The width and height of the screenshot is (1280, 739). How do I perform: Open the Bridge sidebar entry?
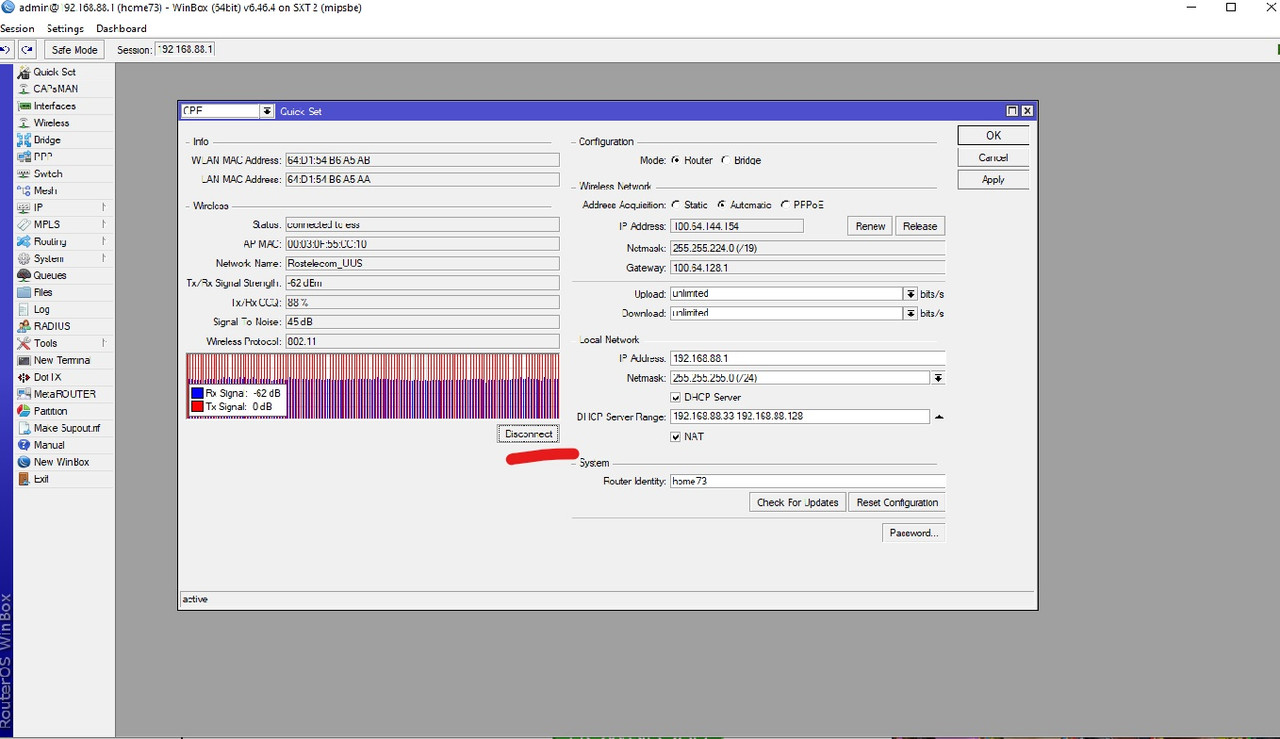(x=47, y=140)
